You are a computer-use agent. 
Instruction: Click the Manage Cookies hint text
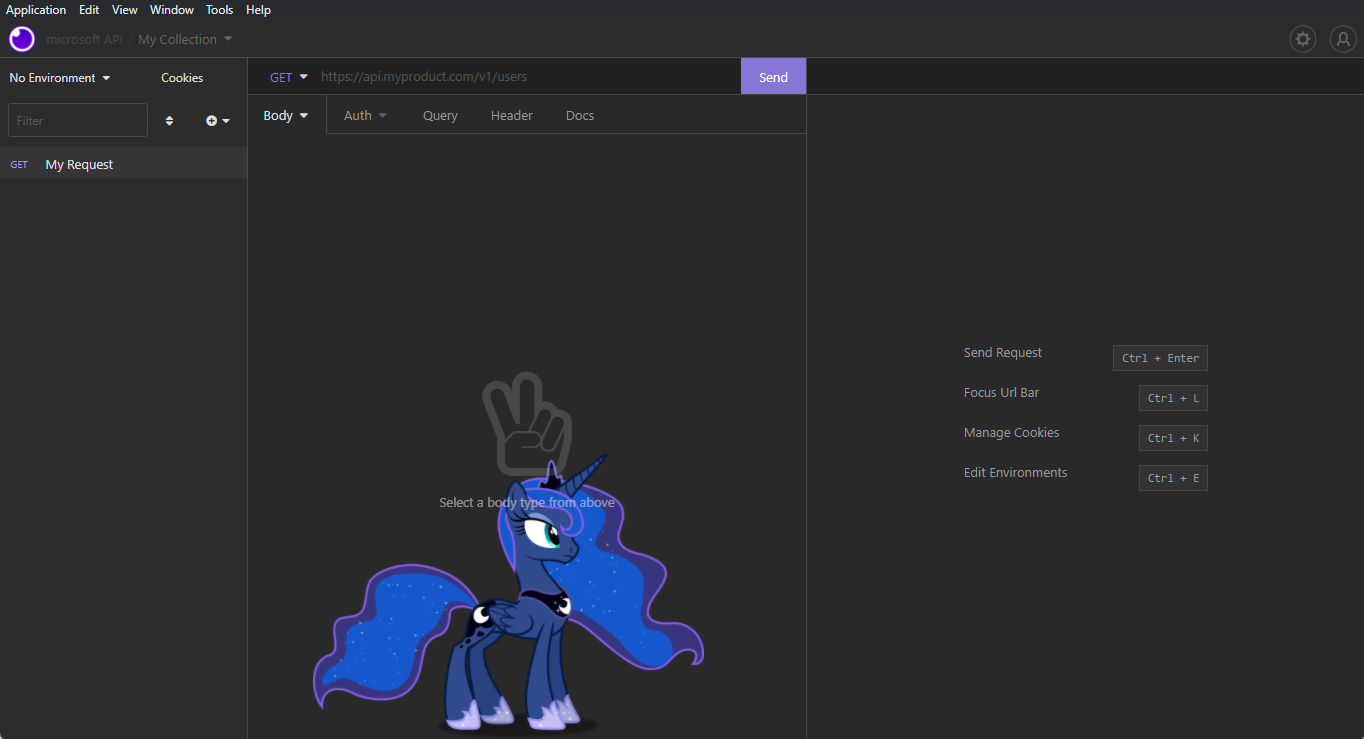pos(1011,433)
